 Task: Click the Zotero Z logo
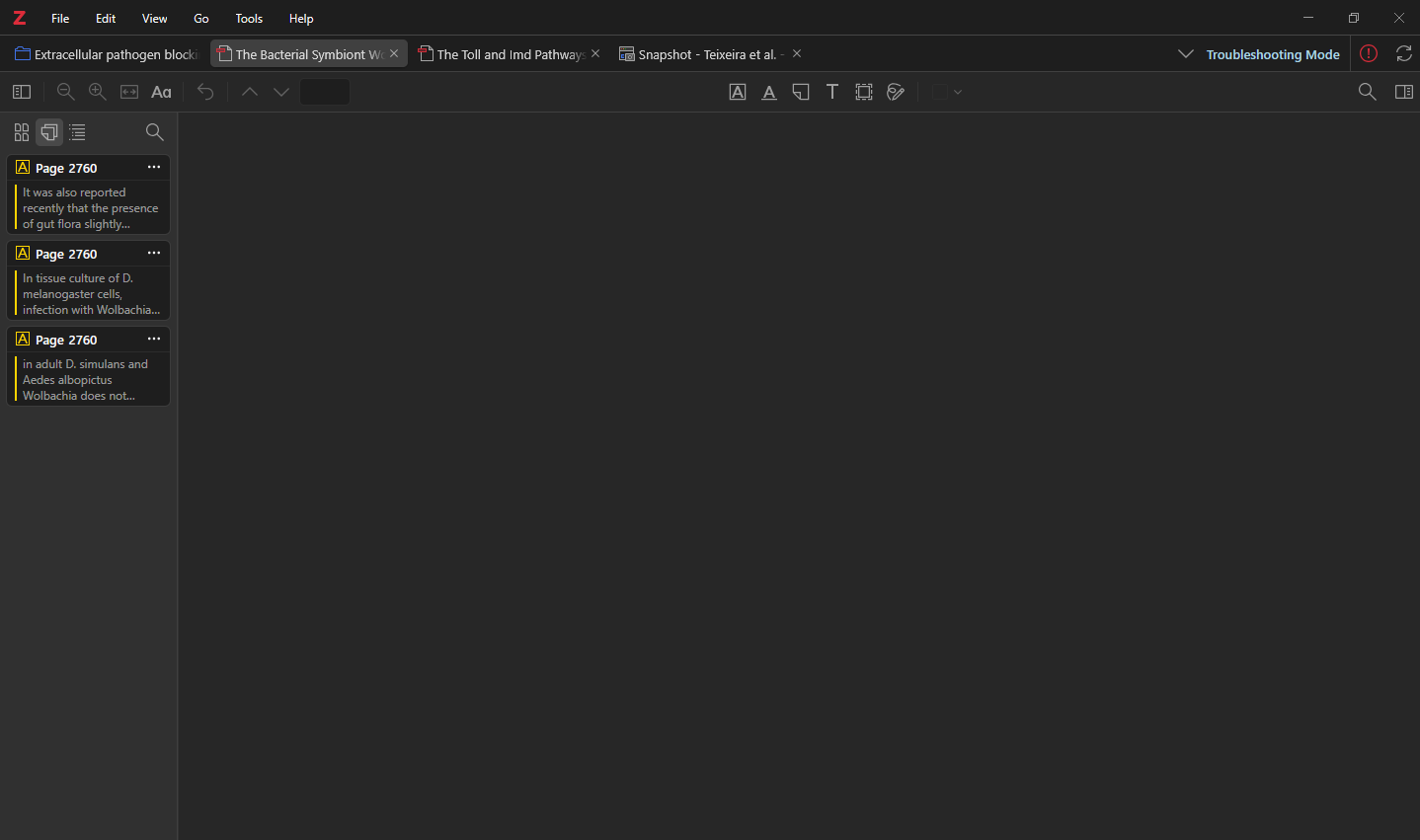click(19, 18)
